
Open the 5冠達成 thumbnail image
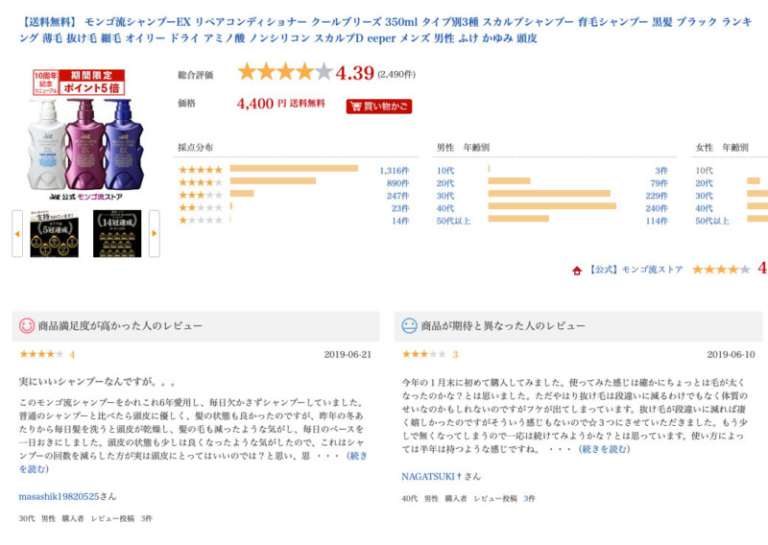(x=54, y=234)
